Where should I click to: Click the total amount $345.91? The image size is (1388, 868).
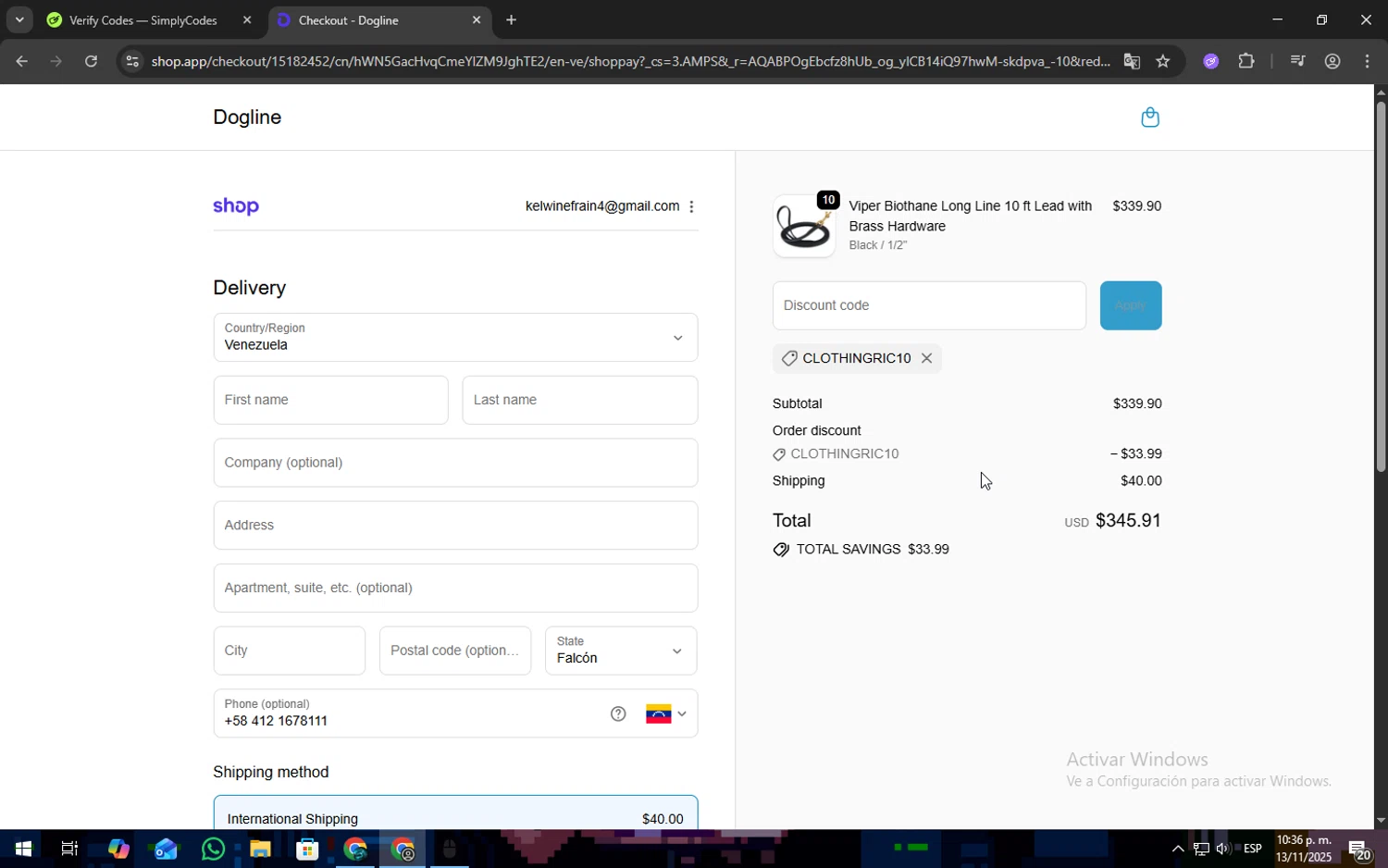[x=1128, y=521]
